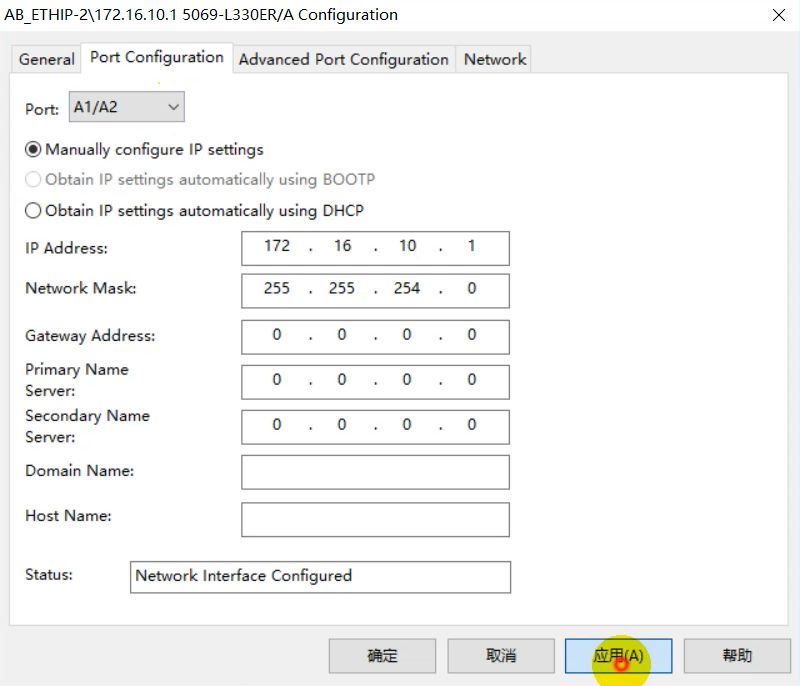Click IP Address last octet 1
The height and width of the screenshot is (686, 800).
click(x=472, y=246)
